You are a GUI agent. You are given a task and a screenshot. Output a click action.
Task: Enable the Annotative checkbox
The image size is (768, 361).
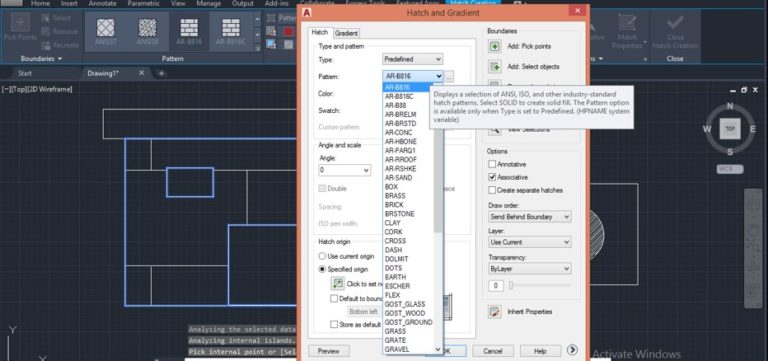click(x=492, y=164)
